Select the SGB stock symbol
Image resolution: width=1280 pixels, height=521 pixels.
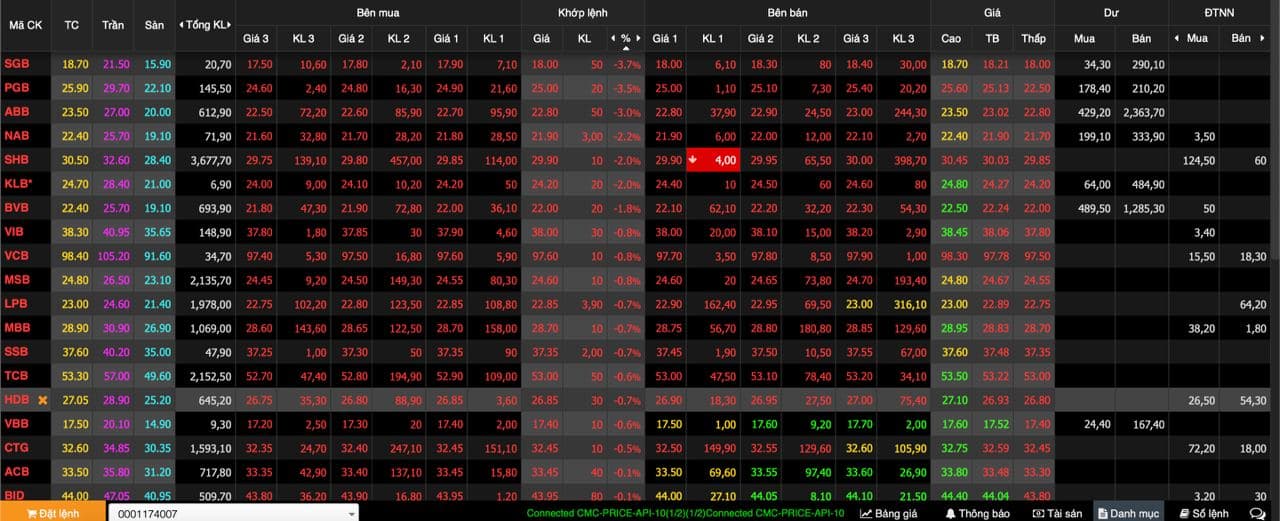click(x=17, y=64)
